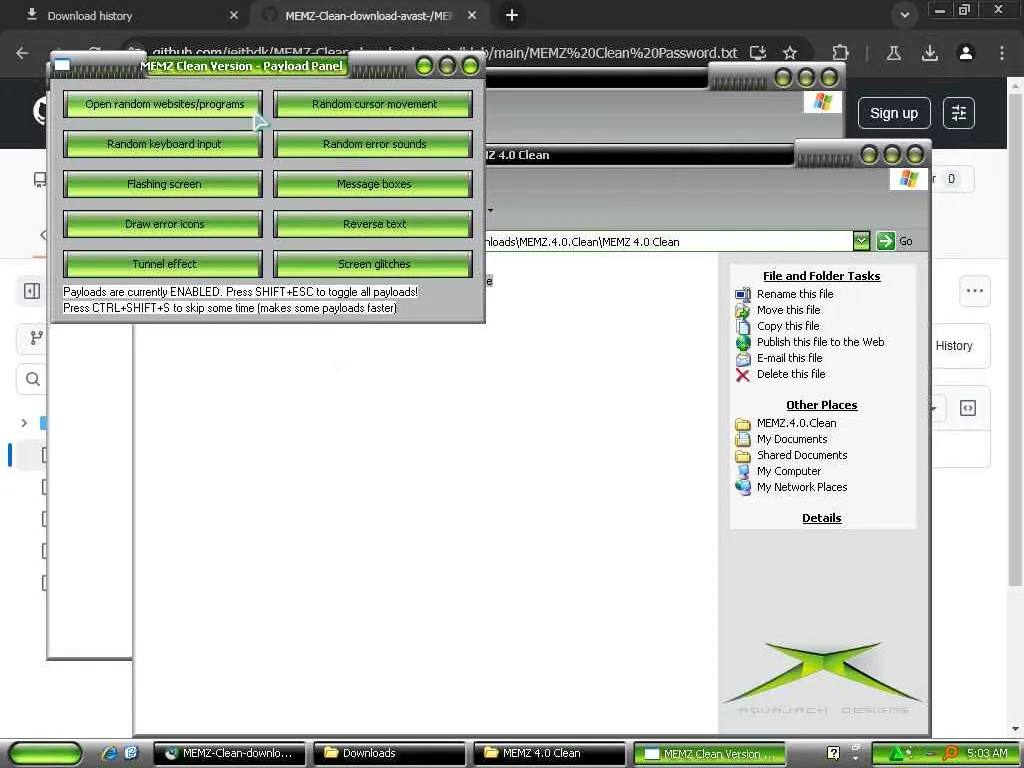Switch to MEMZ-Clean-downlo... taskbar window
The width and height of the screenshot is (1024, 768).
coord(229,753)
